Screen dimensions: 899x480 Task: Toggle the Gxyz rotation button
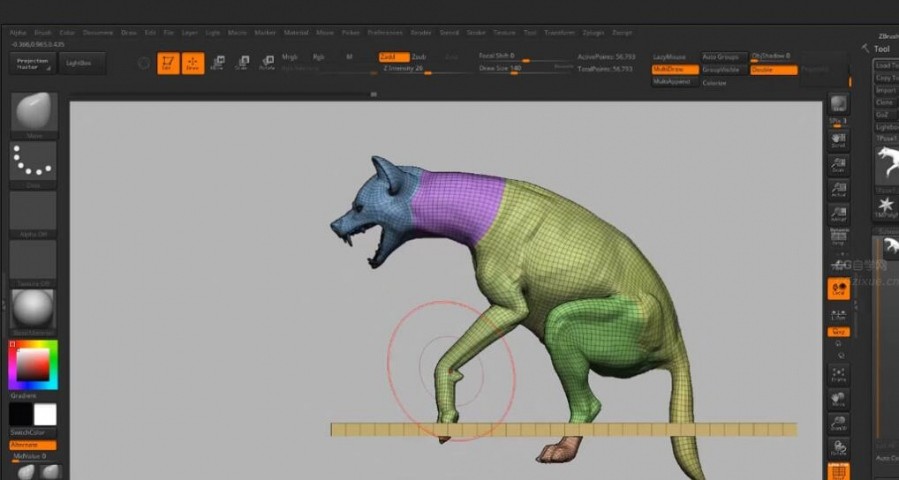pyautogui.click(x=839, y=332)
